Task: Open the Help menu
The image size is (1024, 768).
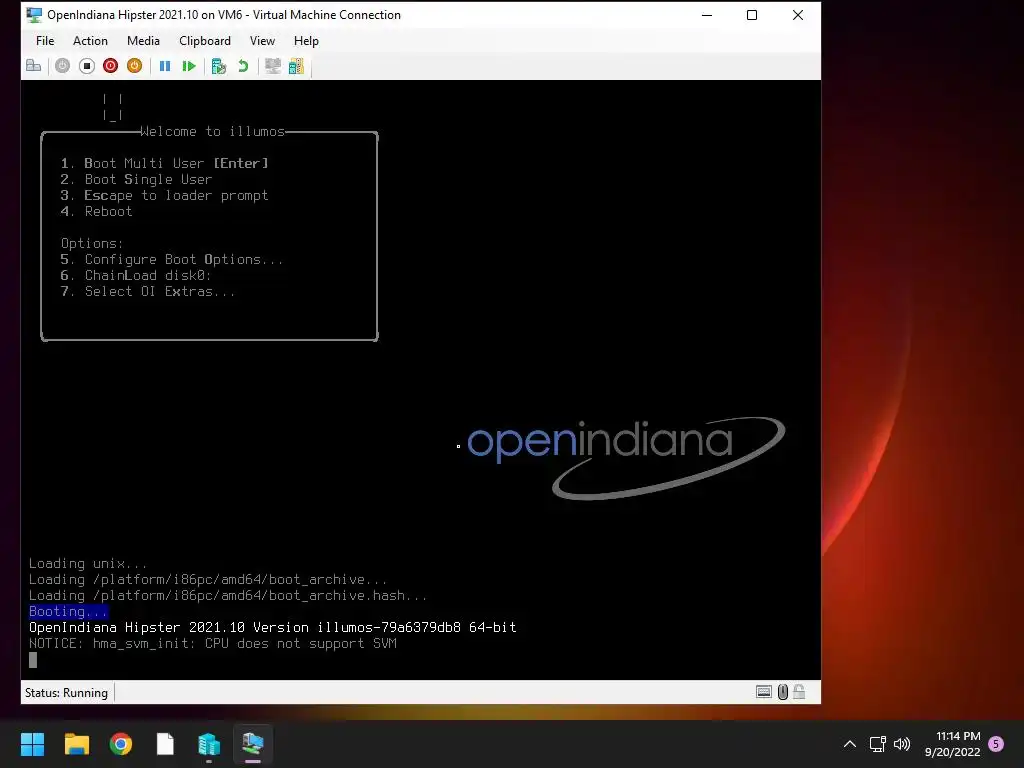Action: (x=306, y=40)
